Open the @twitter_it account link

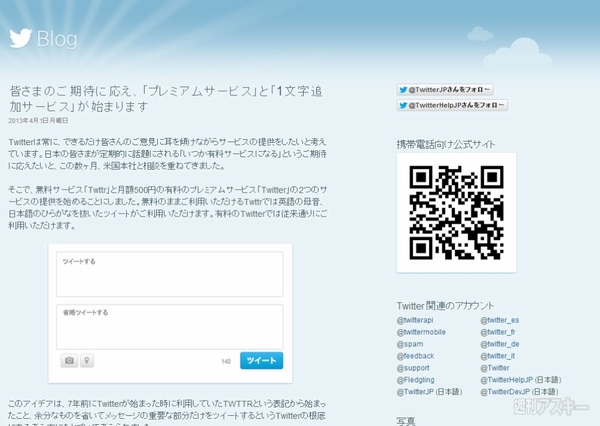[498, 356]
